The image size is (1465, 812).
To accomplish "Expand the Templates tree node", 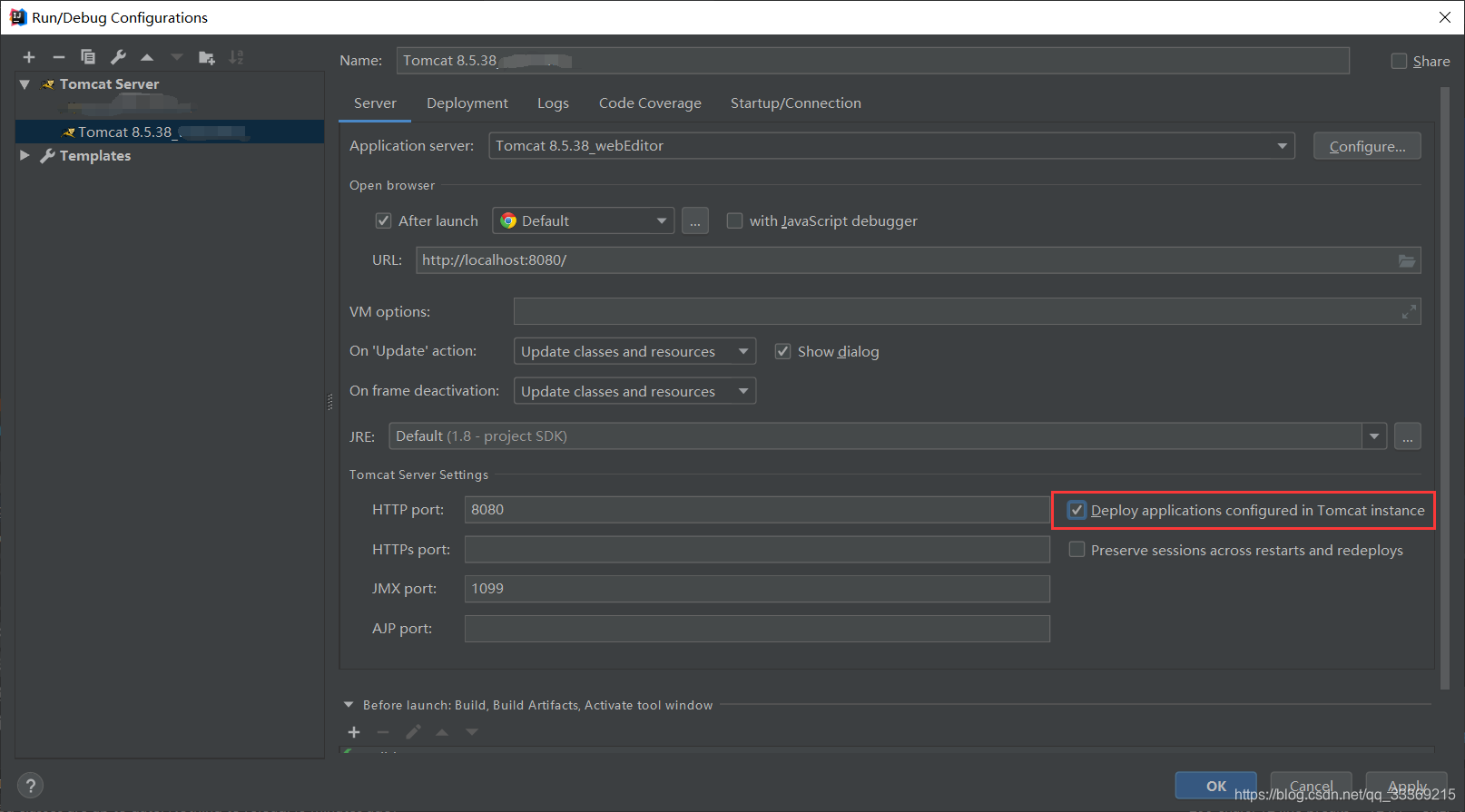I will point(25,156).
